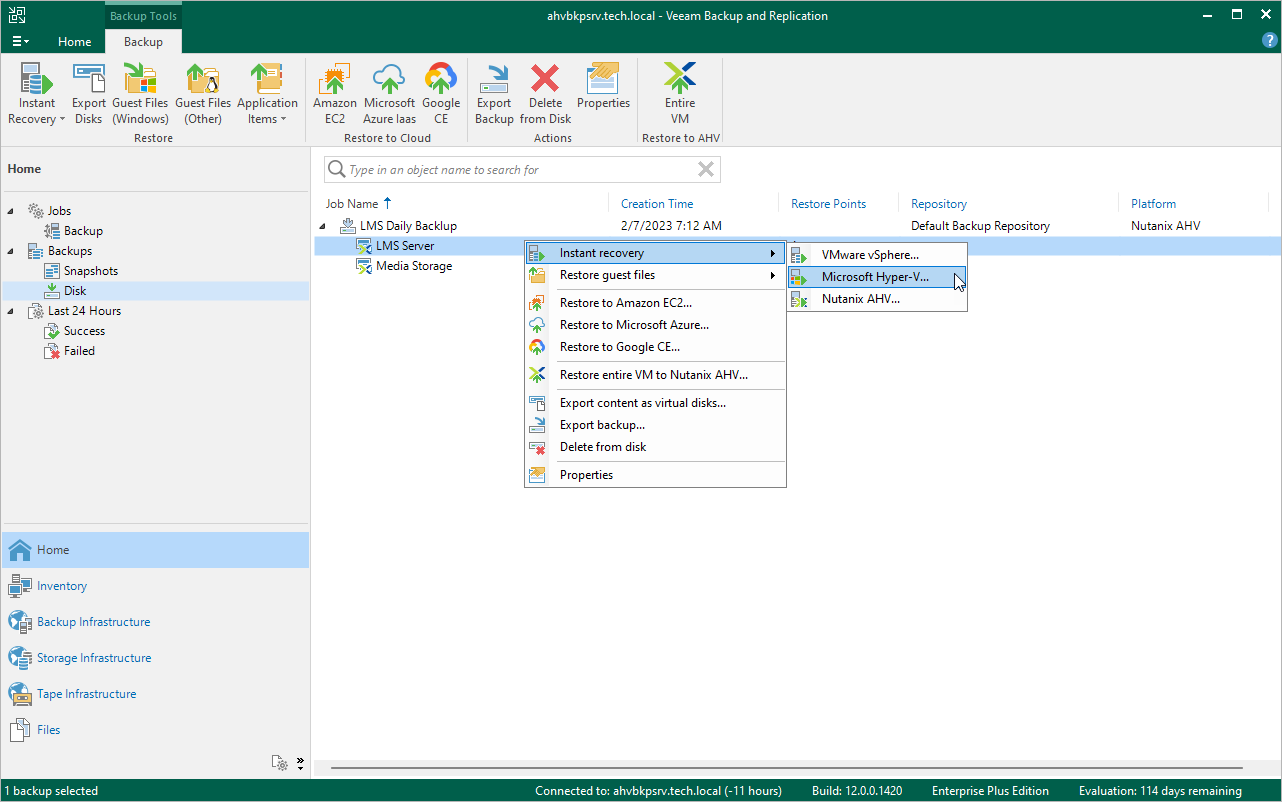Launch Guest Files (Windows) restore
This screenshot has height=802, width=1282.
click(x=140, y=94)
